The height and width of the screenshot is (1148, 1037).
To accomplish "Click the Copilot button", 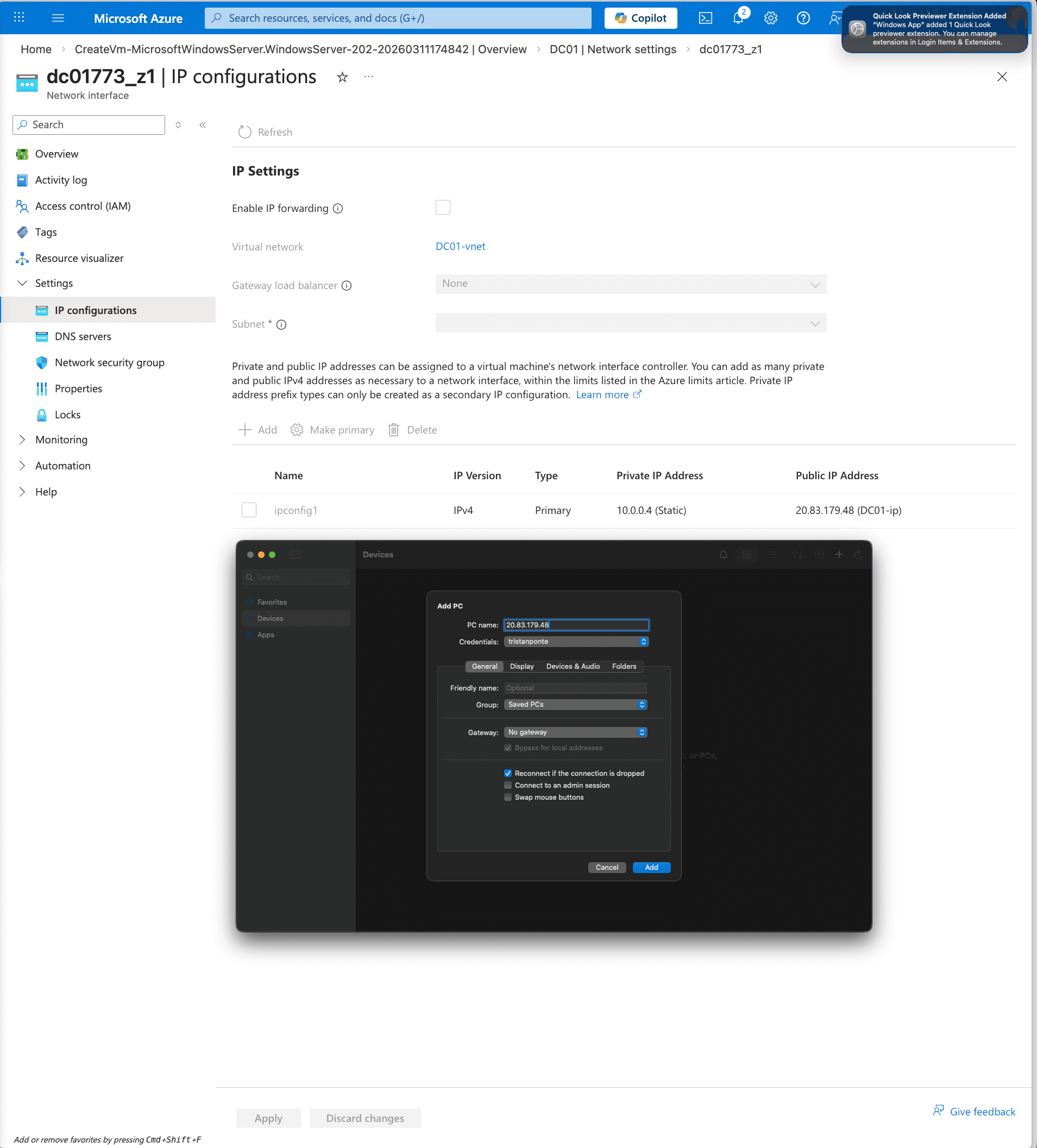I will click(640, 17).
